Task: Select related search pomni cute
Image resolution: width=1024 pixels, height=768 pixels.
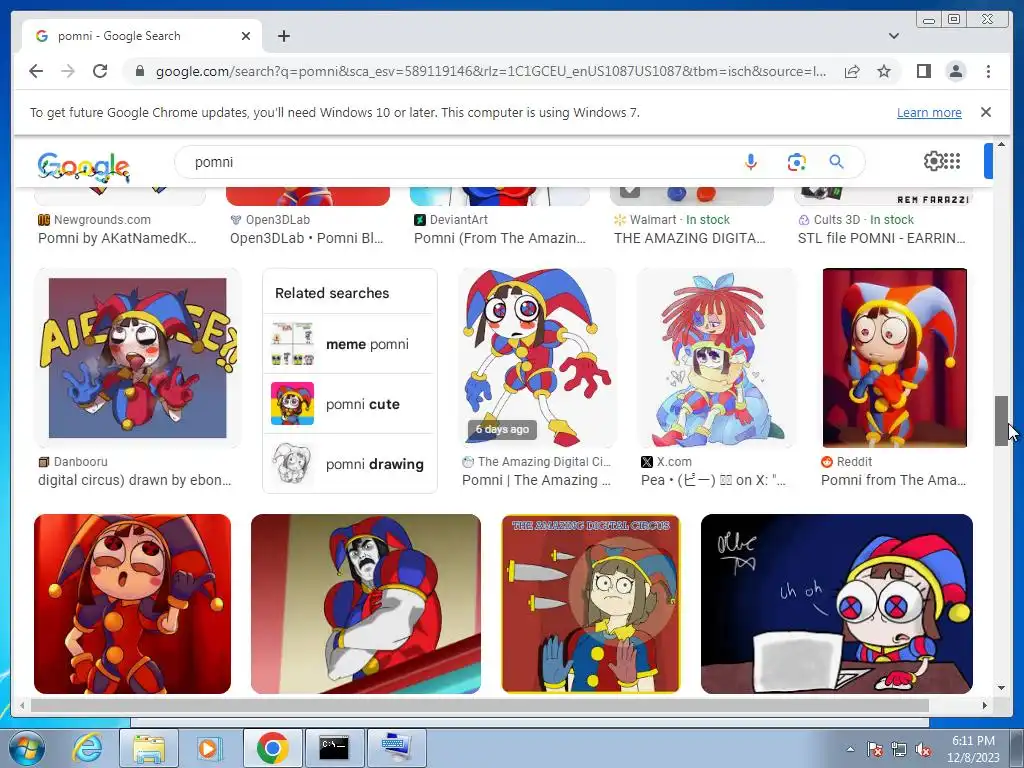Action: [x=349, y=404]
